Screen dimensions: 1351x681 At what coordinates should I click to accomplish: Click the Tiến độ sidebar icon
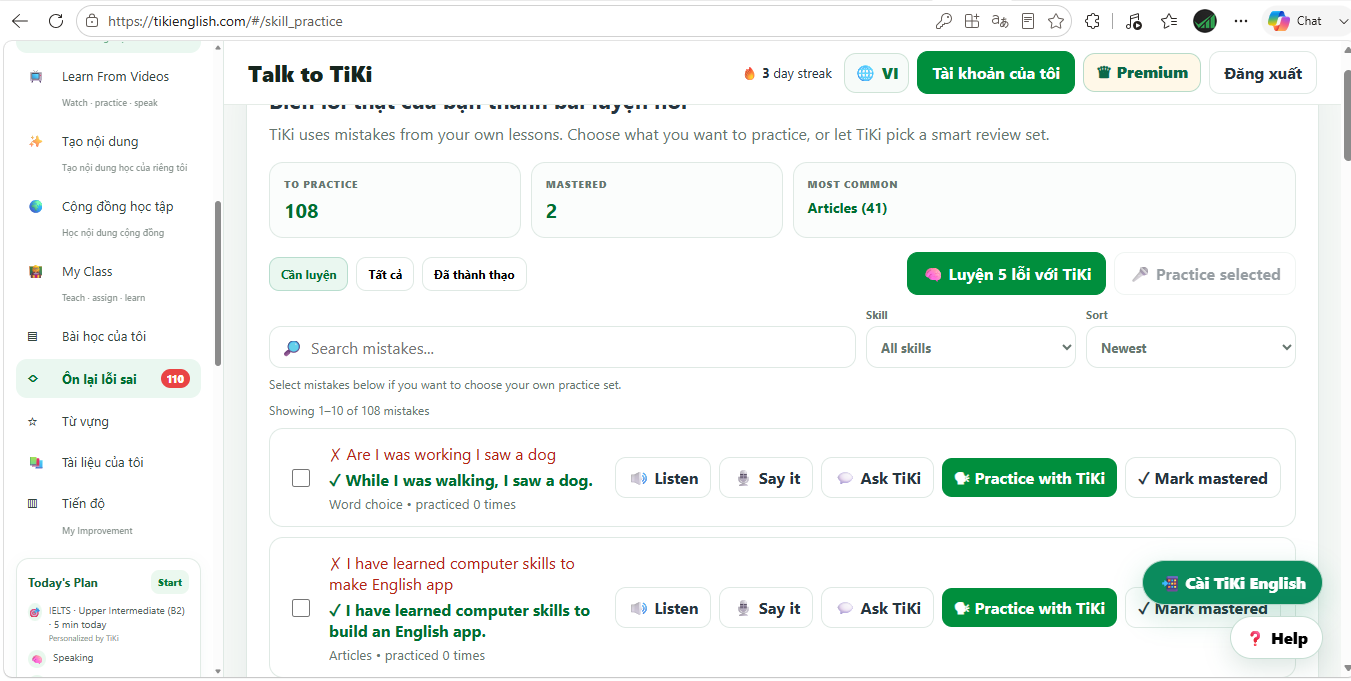pos(33,503)
